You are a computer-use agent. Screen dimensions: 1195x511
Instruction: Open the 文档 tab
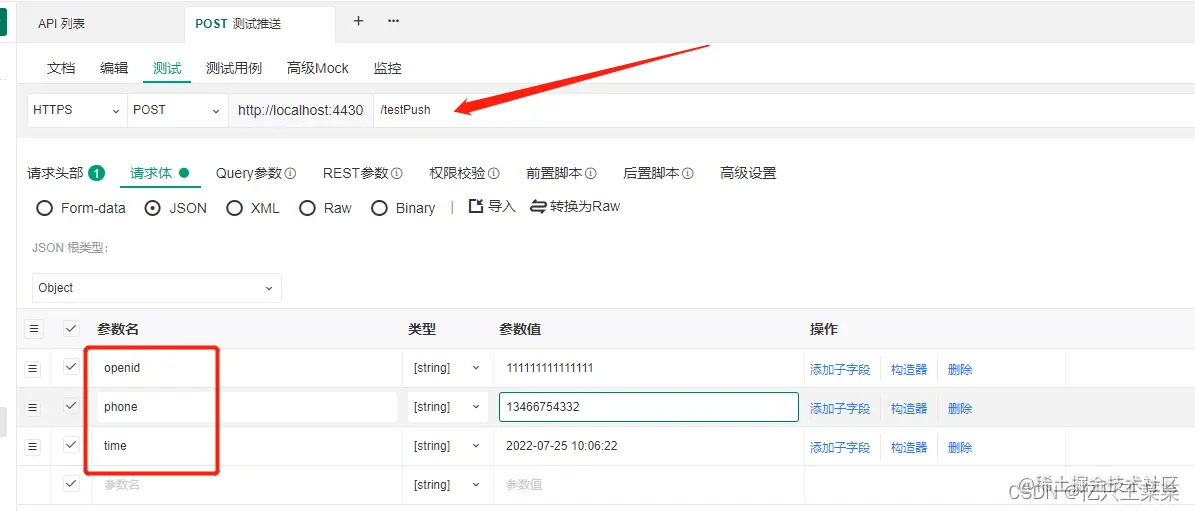click(61, 68)
